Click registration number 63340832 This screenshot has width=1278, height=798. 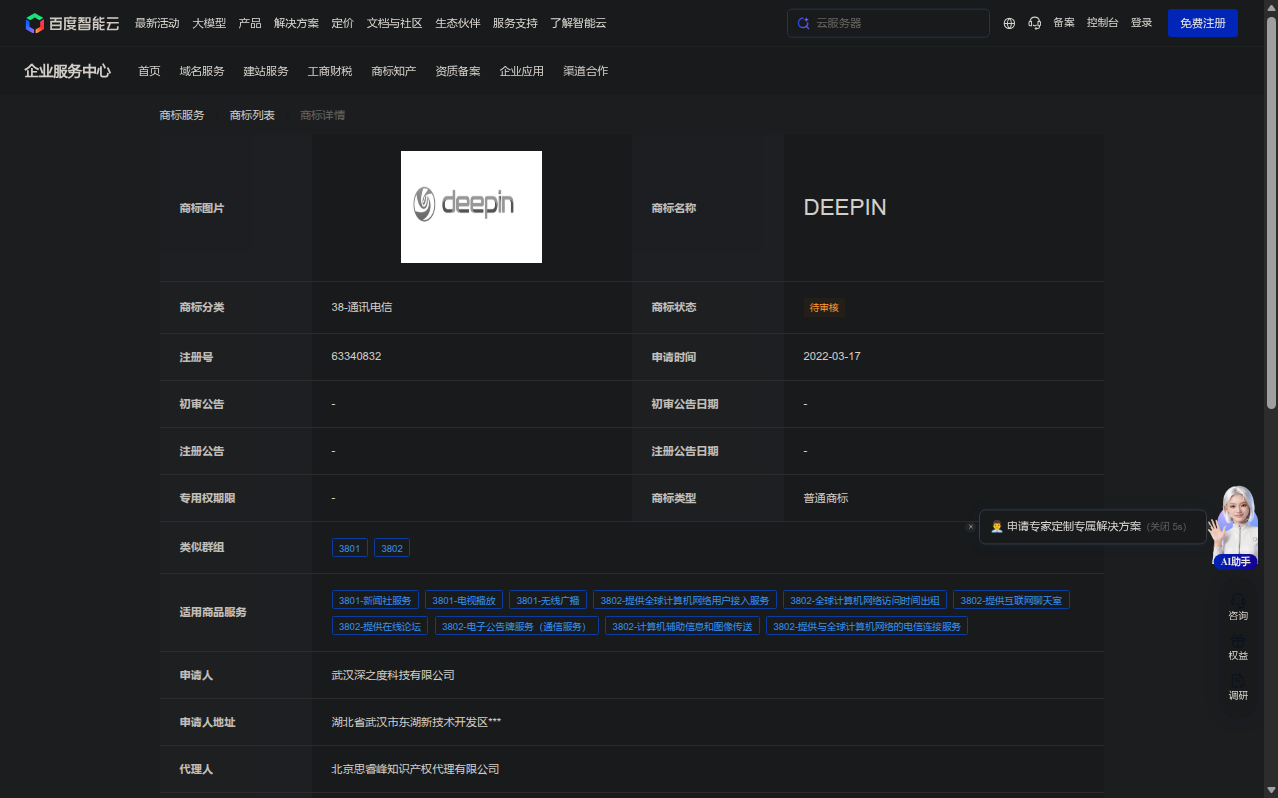pyautogui.click(x=356, y=356)
